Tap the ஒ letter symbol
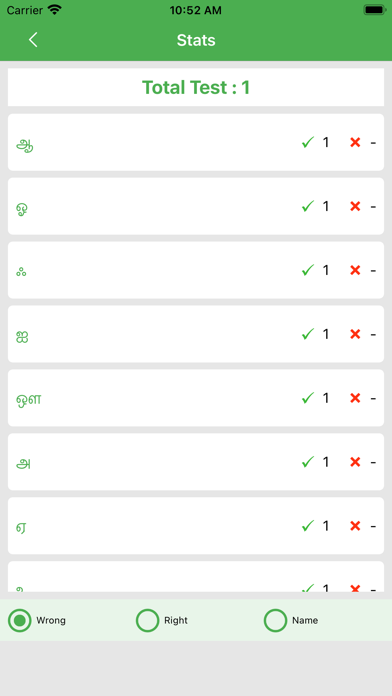Screen dimensions: 392x696 coord(22,209)
